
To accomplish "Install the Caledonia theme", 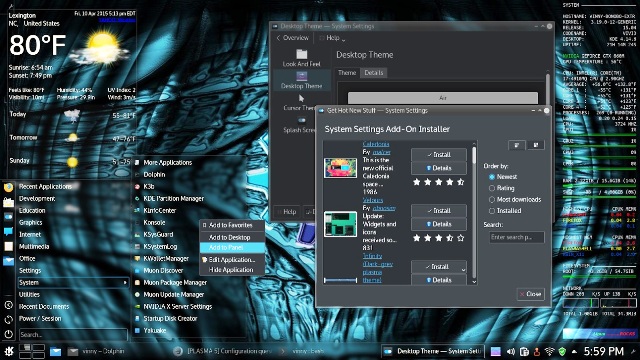I will [439, 155].
